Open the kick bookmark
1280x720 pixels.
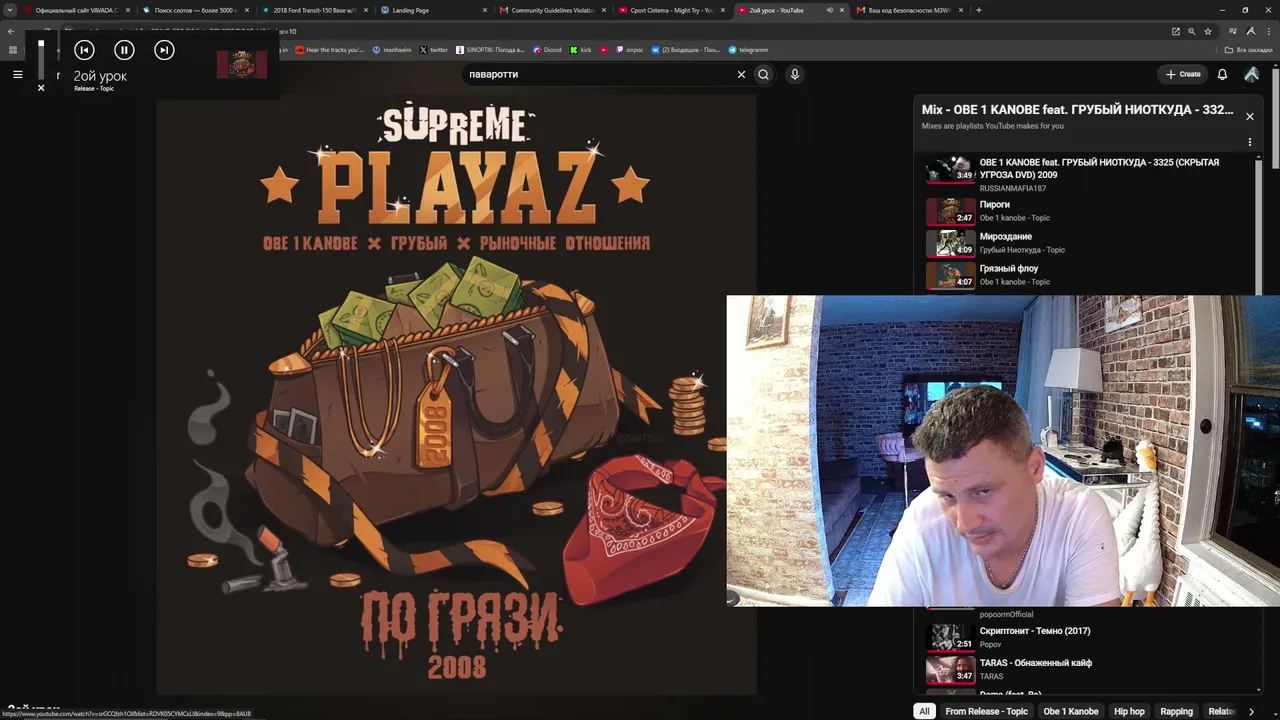[581, 49]
